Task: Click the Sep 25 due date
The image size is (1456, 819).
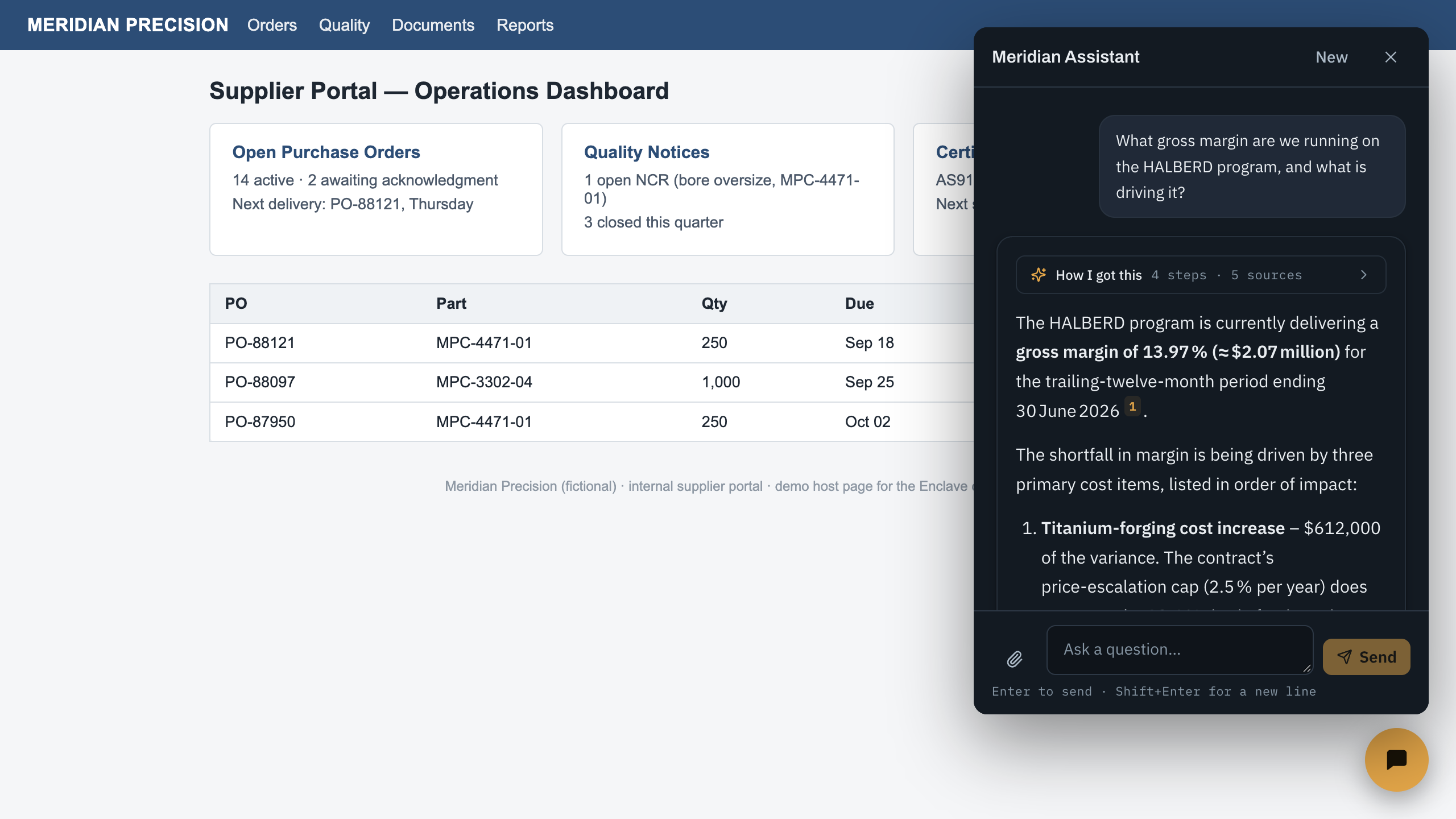Action: (869, 382)
